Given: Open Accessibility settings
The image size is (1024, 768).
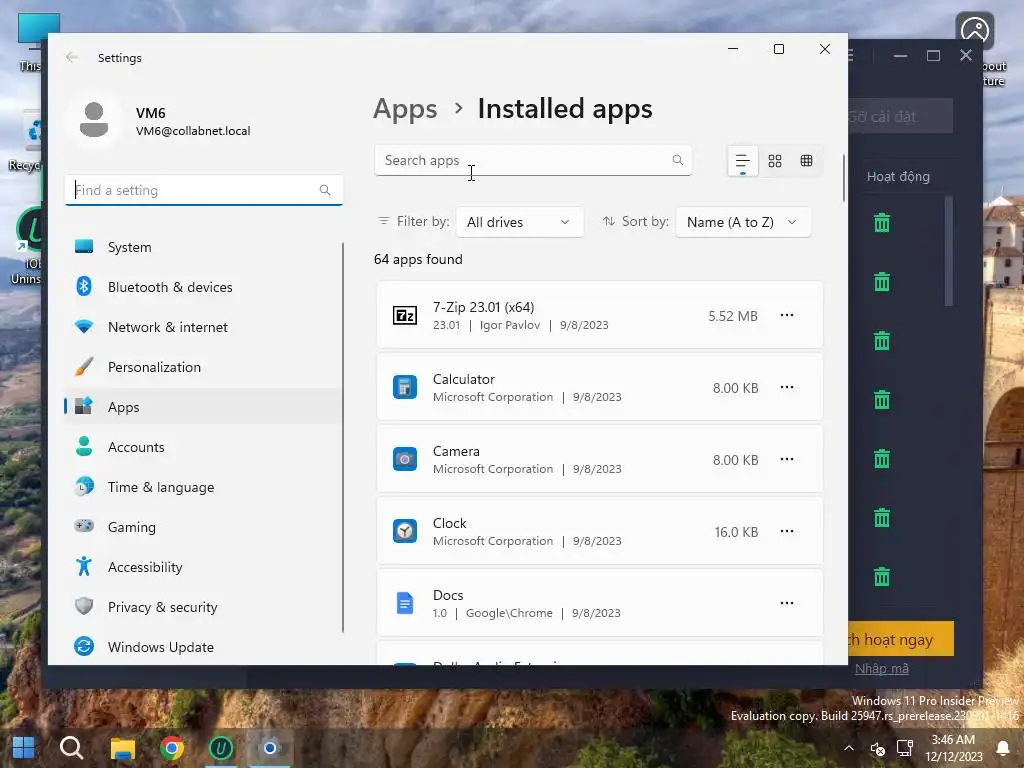Looking at the screenshot, I should (x=202, y=567).
